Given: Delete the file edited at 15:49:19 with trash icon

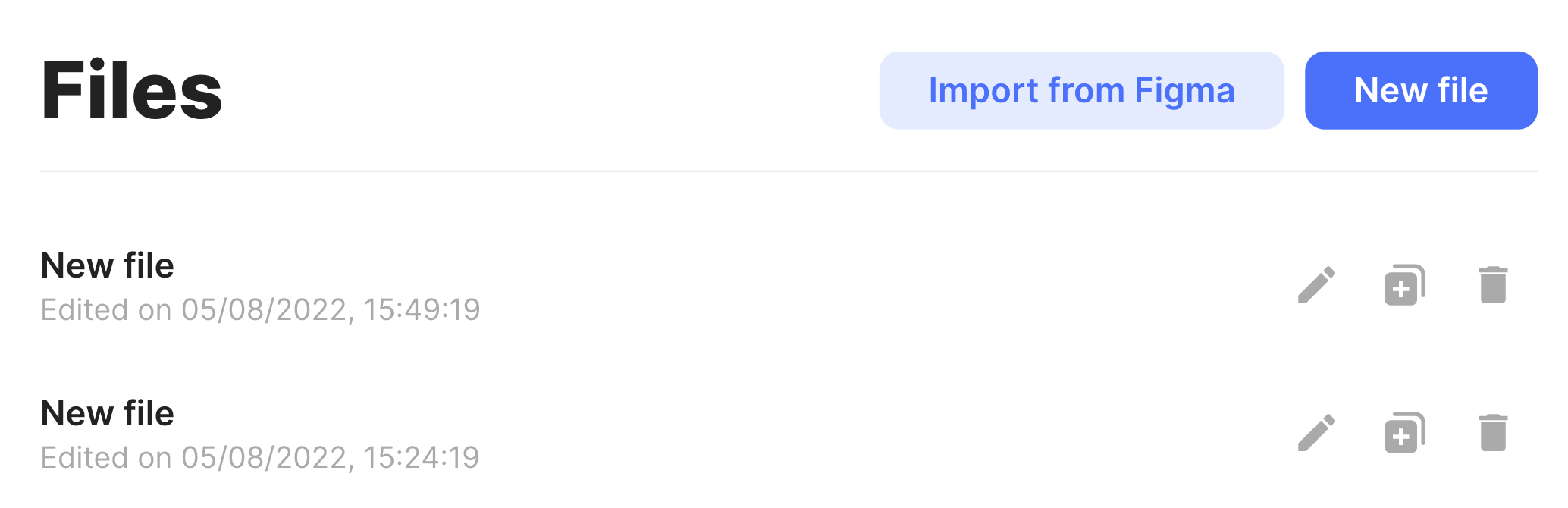Looking at the screenshot, I should tap(1493, 285).
